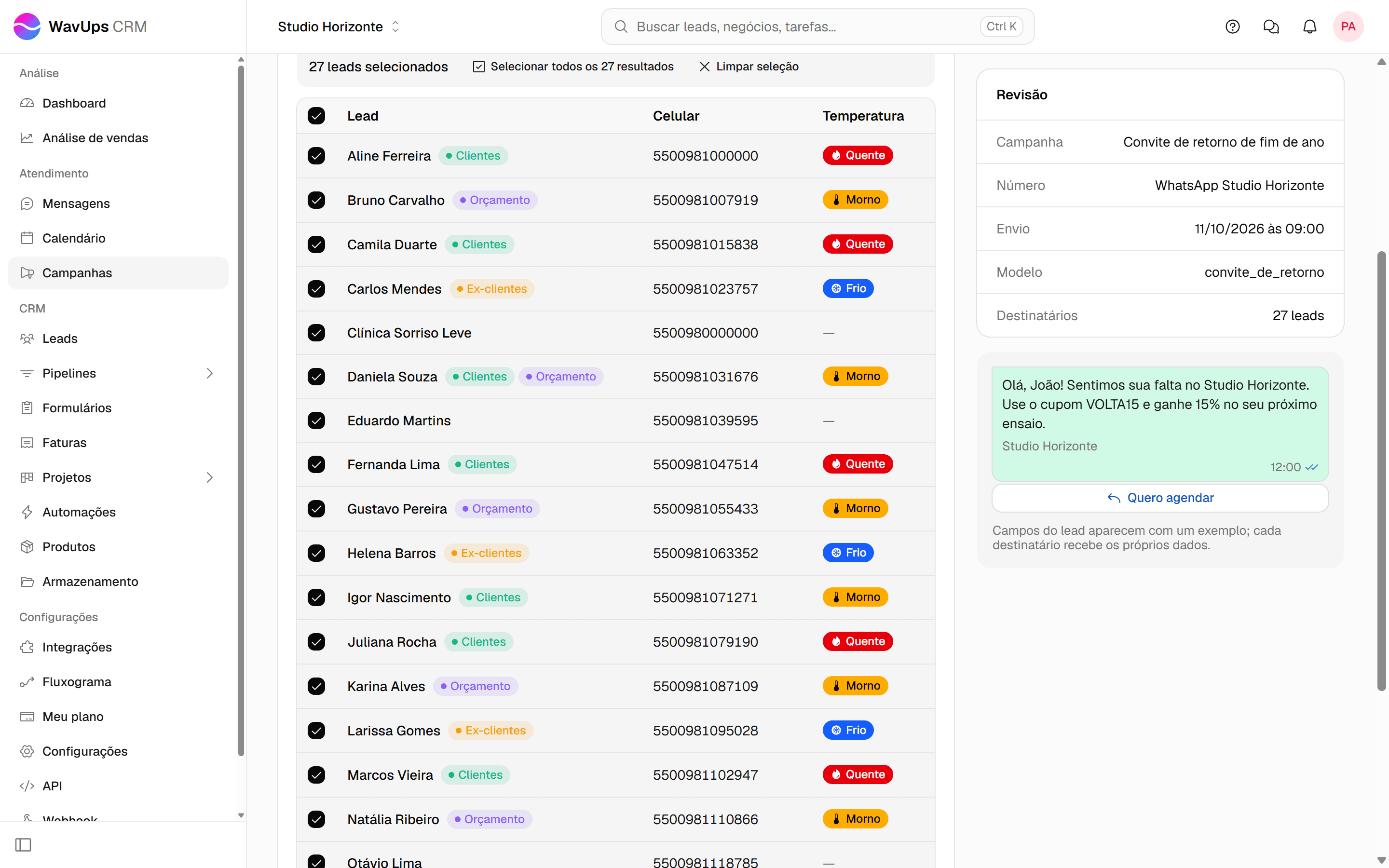Open the help question mark icon
The height and width of the screenshot is (868, 1389).
coord(1232,27)
